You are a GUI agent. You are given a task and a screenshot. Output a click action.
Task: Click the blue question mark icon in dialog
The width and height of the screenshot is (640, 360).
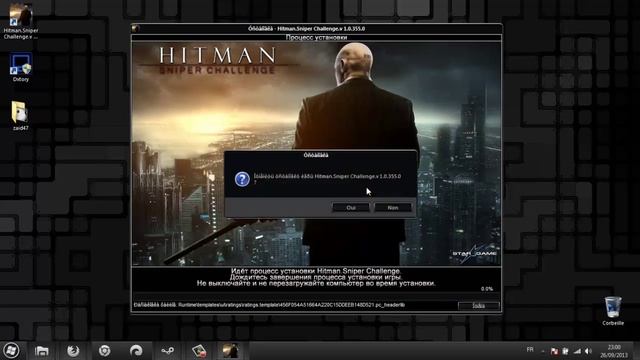[242, 179]
